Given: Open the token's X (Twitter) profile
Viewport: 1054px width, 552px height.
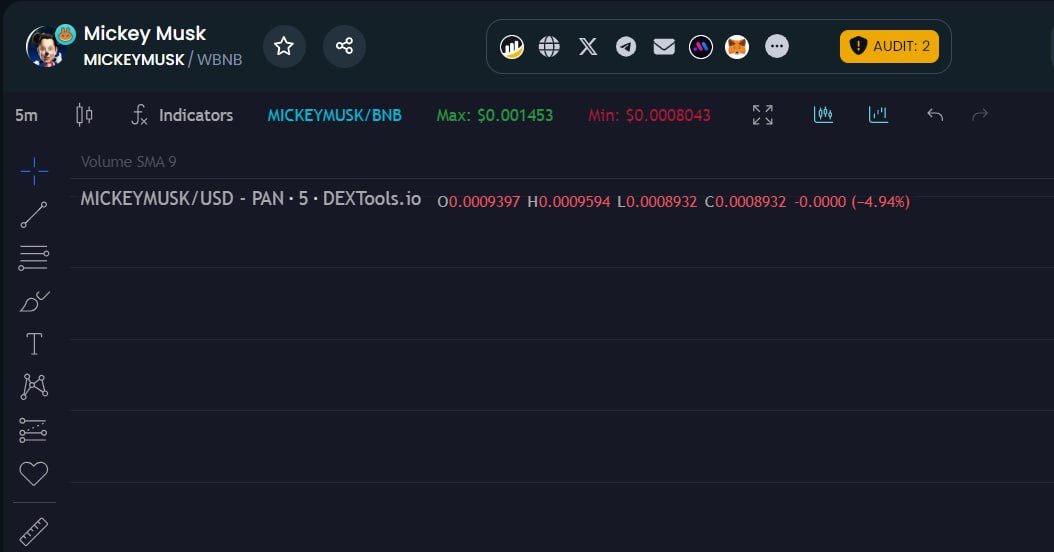Looking at the screenshot, I should (x=588, y=46).
